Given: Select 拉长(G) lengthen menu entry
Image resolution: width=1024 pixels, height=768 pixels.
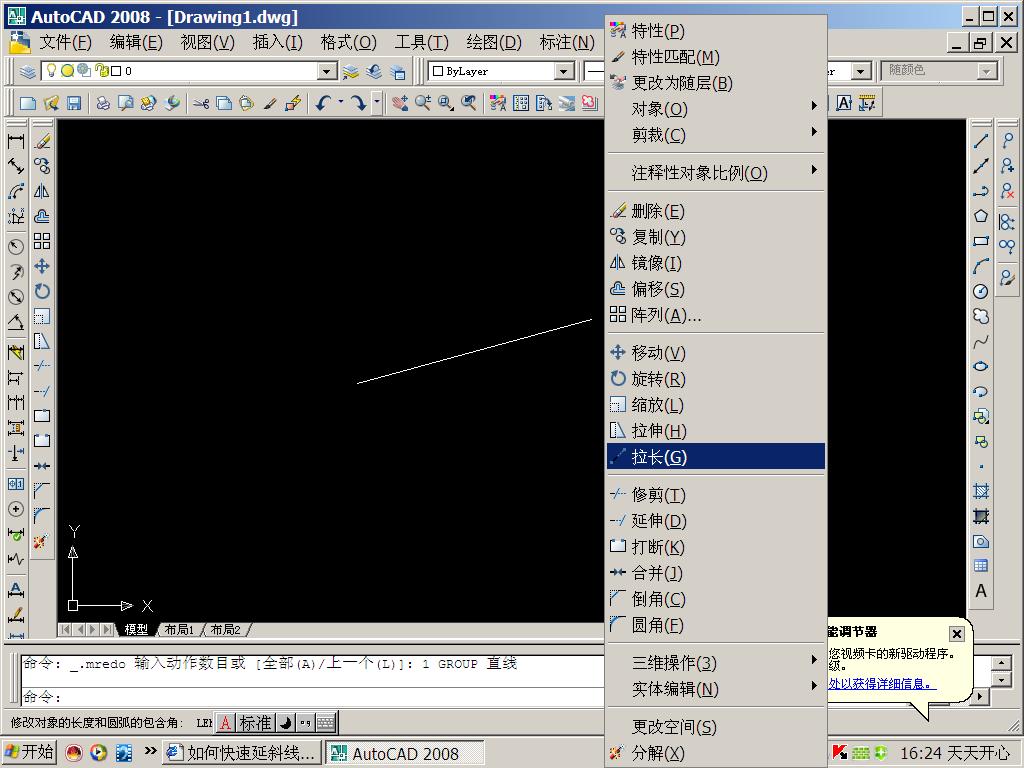Looking at the screenshot, I should tap(716, 456).
